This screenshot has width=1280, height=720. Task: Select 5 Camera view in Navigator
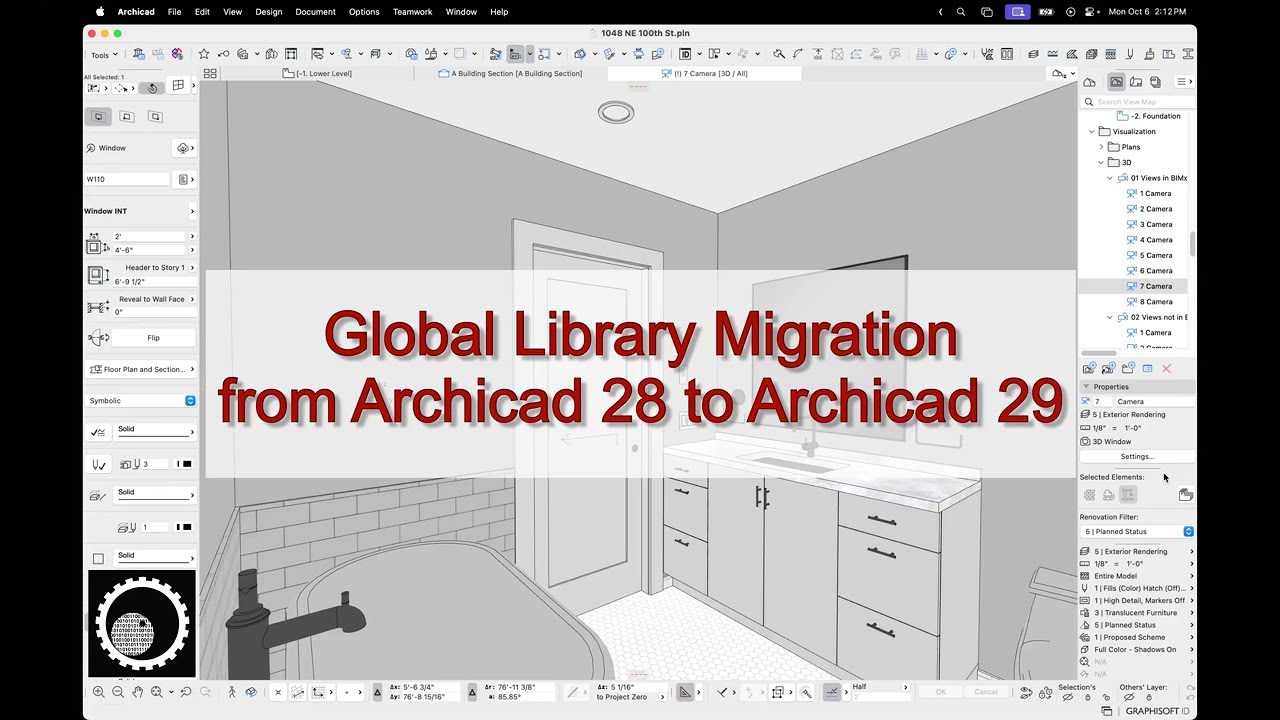pyautogui.click(x=1155, y=255)
